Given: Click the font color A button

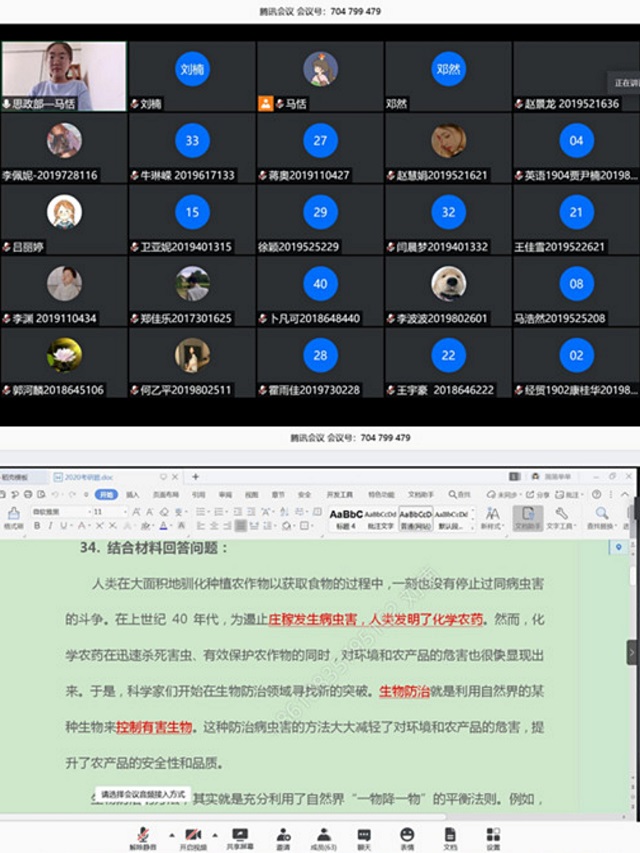Looking at the screenshot, I should (163, 526).
